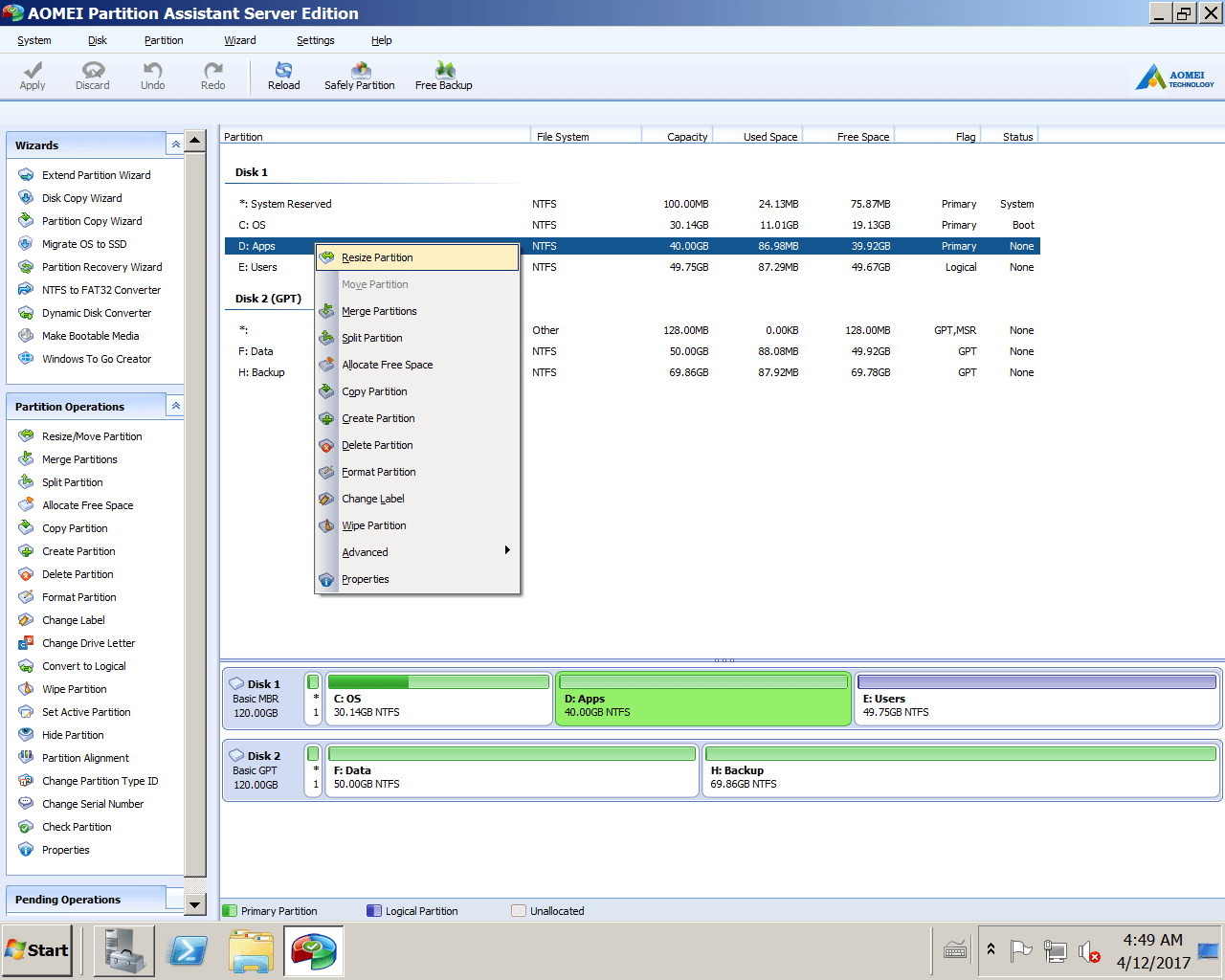The width and height of the screenshot is (1225, 980).
Task: Open Free Backup from the toolbar
Action: 444,76
